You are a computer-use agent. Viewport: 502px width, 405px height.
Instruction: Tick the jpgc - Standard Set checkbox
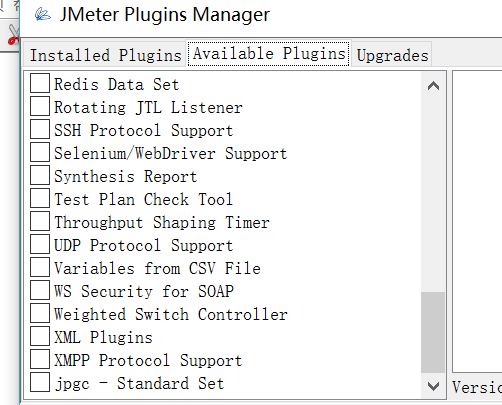40,382
